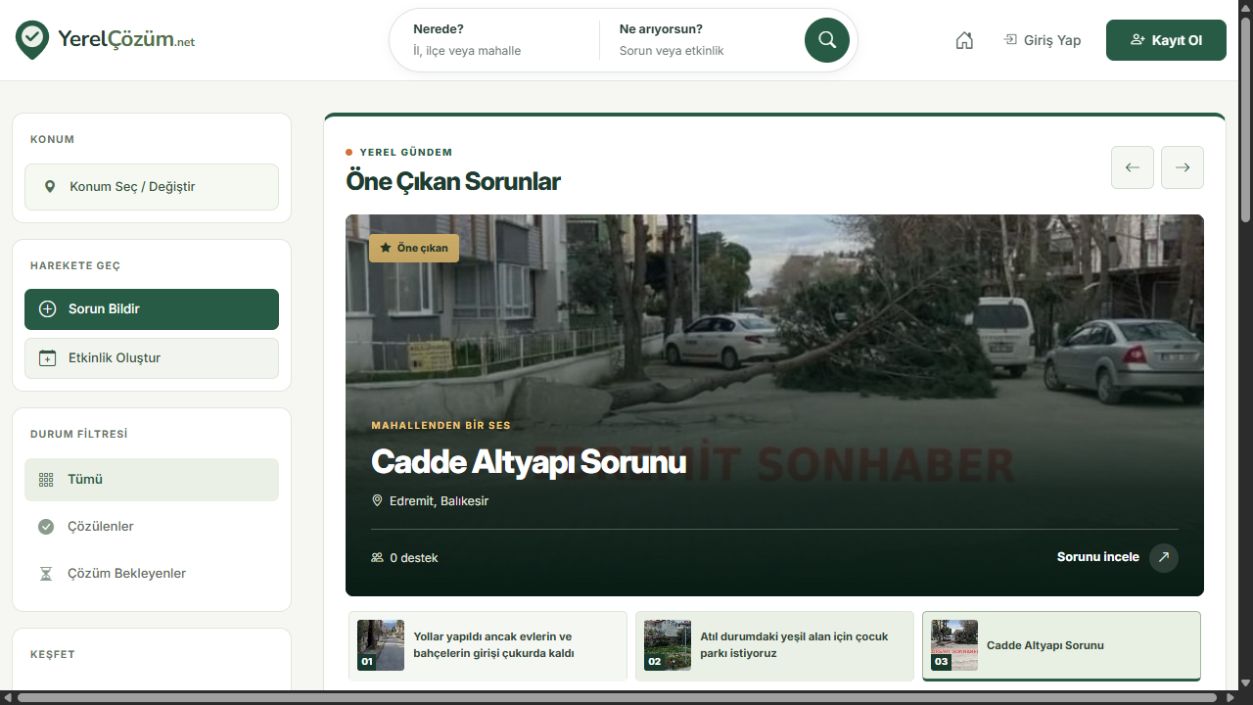Select the Çözüm Bekleyenler filter
Viewport: 1253px width, 705px height.
click(152, 574)
